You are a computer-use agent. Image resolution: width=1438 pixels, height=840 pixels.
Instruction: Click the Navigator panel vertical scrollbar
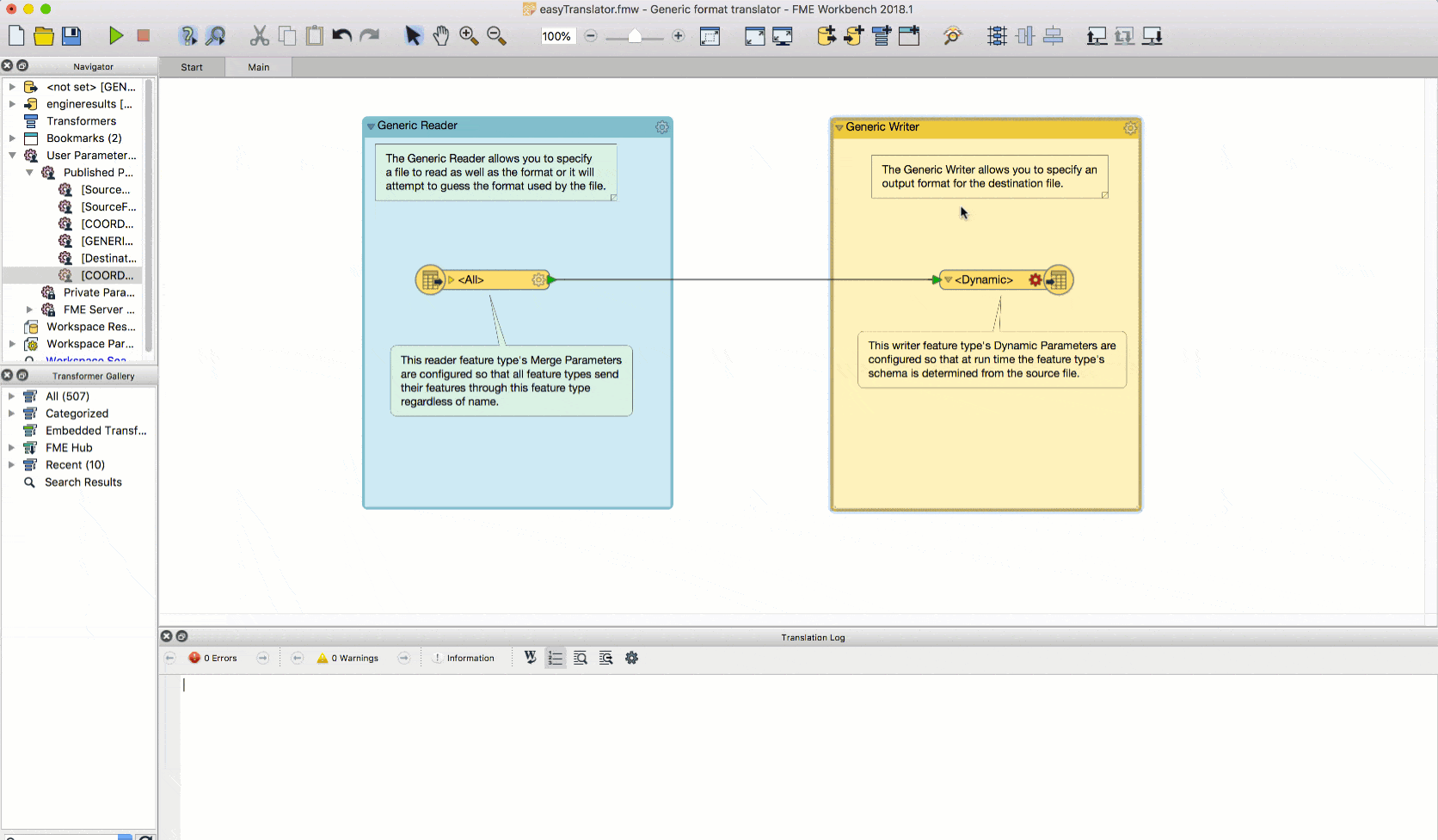[x=149, y=215]
